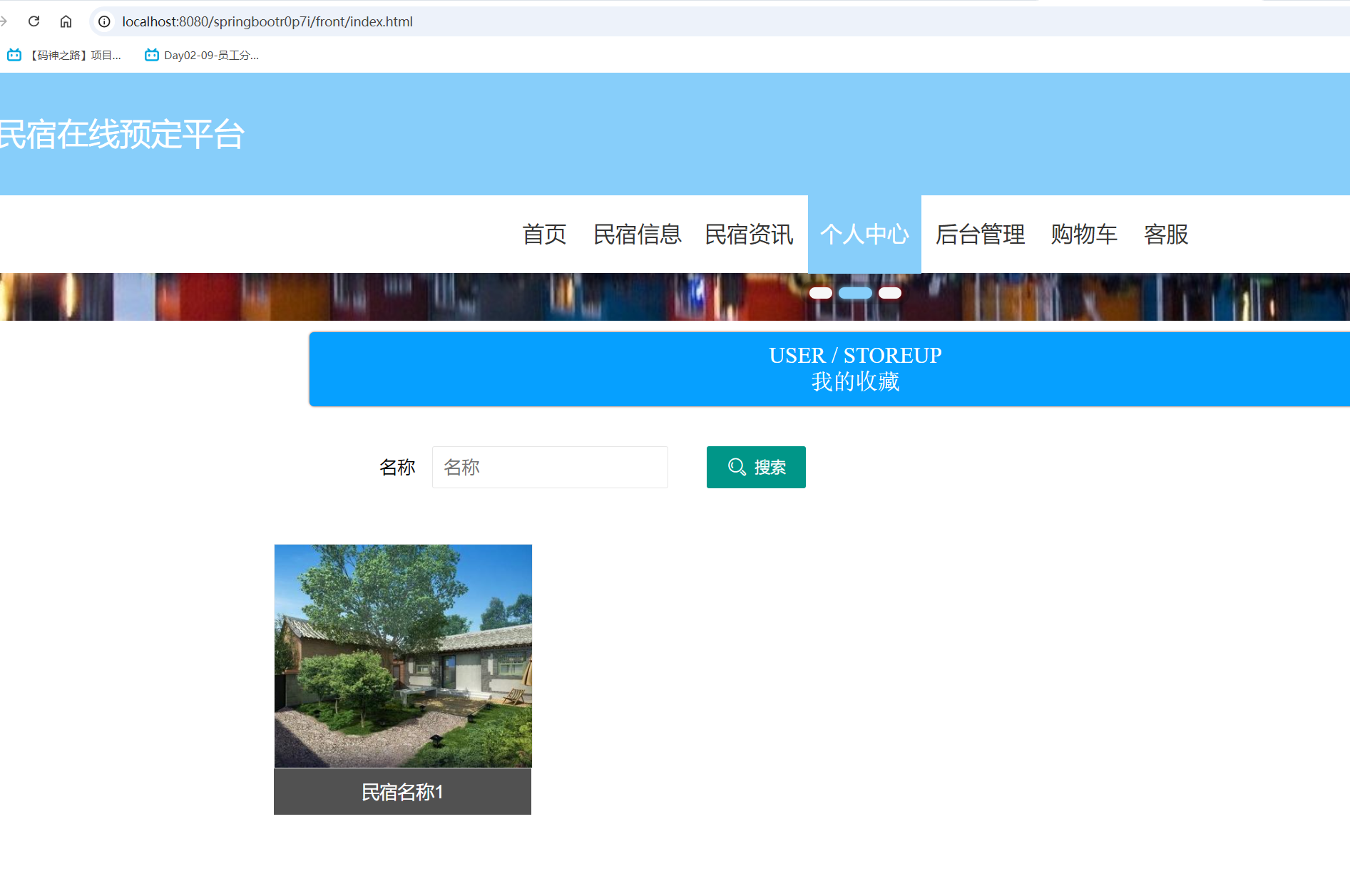Screen dimensions: 1350x896
Task: Open the 首页 navigation item
Action: click(545, 235)
